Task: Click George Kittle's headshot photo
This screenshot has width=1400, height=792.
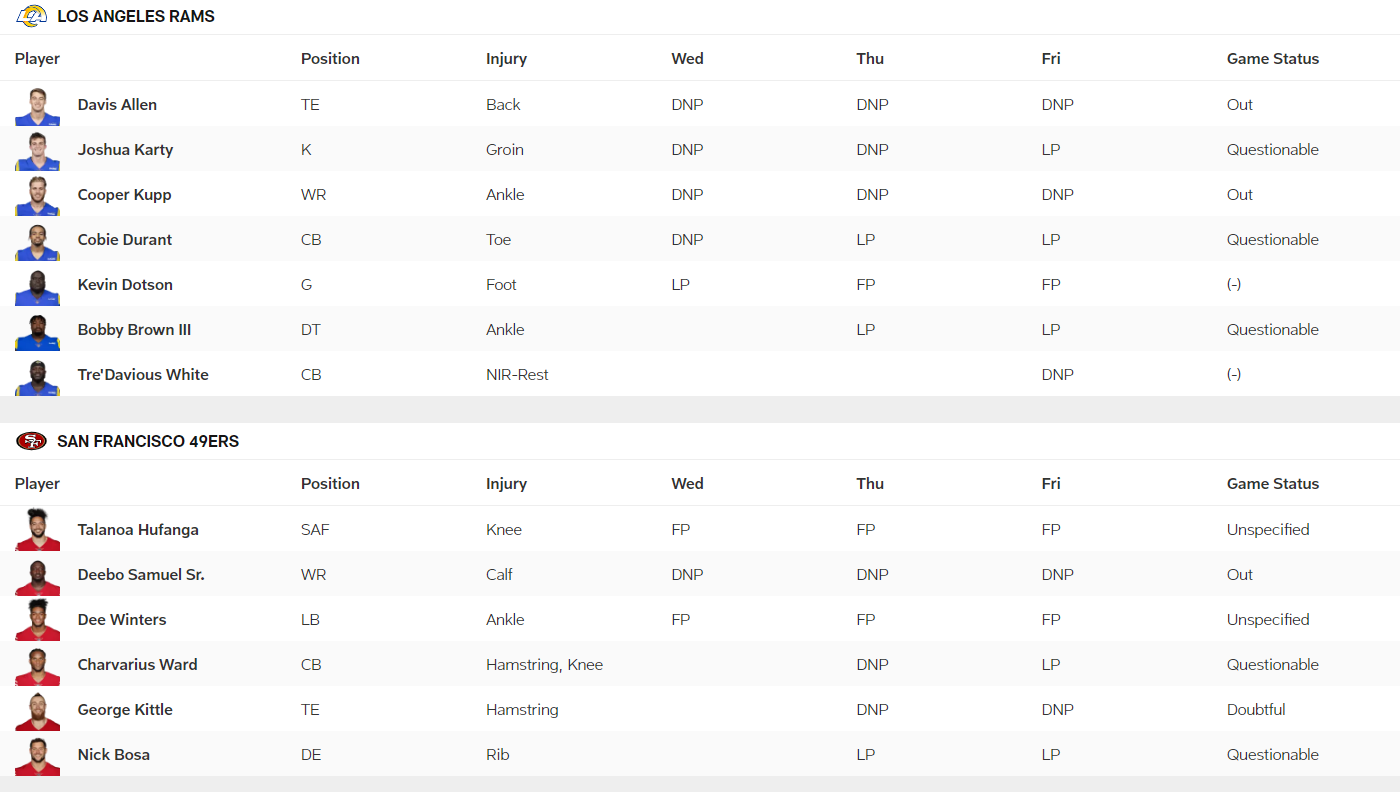Action: [37, 710]
